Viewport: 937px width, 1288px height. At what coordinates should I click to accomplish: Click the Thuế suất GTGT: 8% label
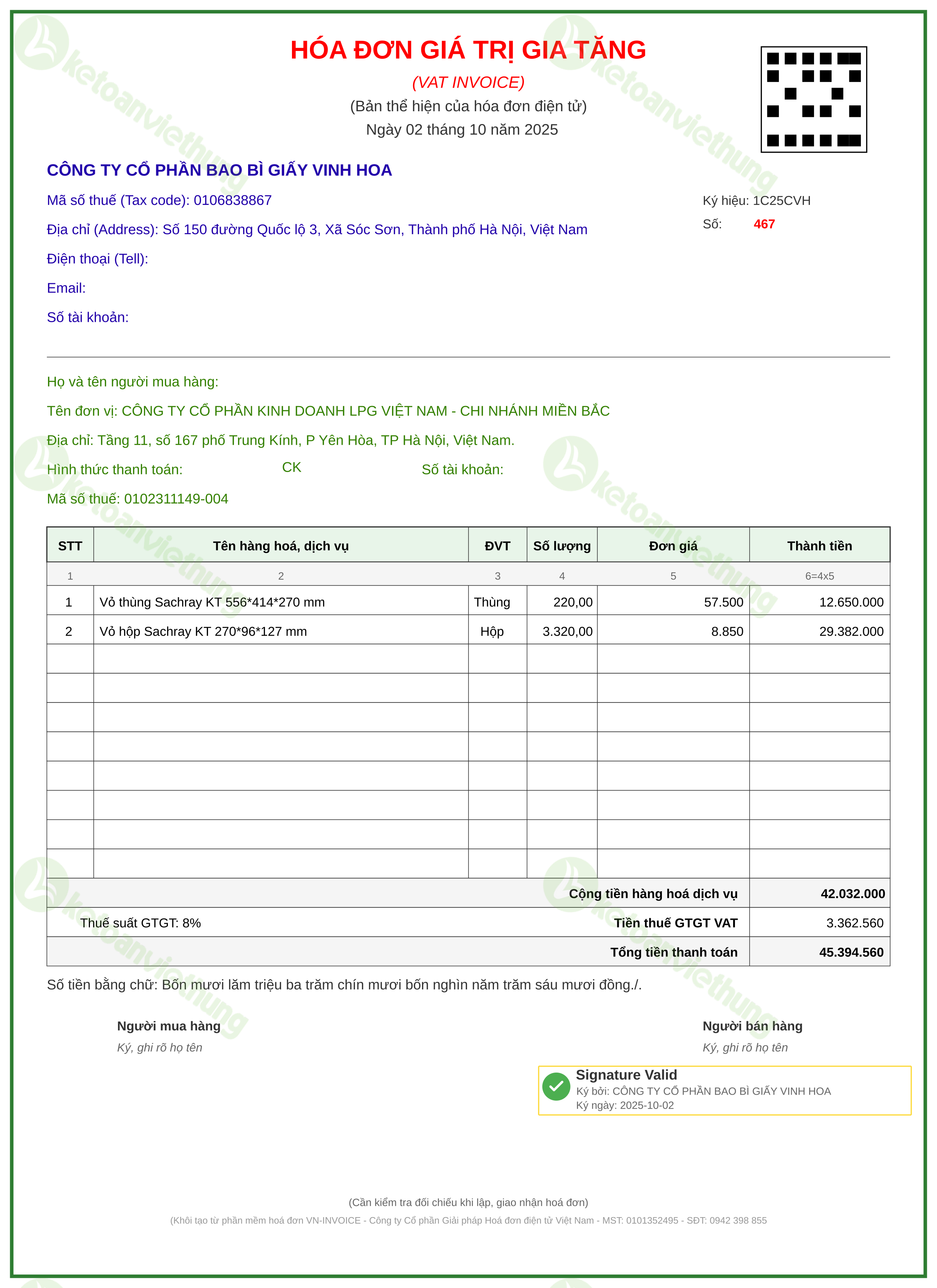[x=140, y=923]
